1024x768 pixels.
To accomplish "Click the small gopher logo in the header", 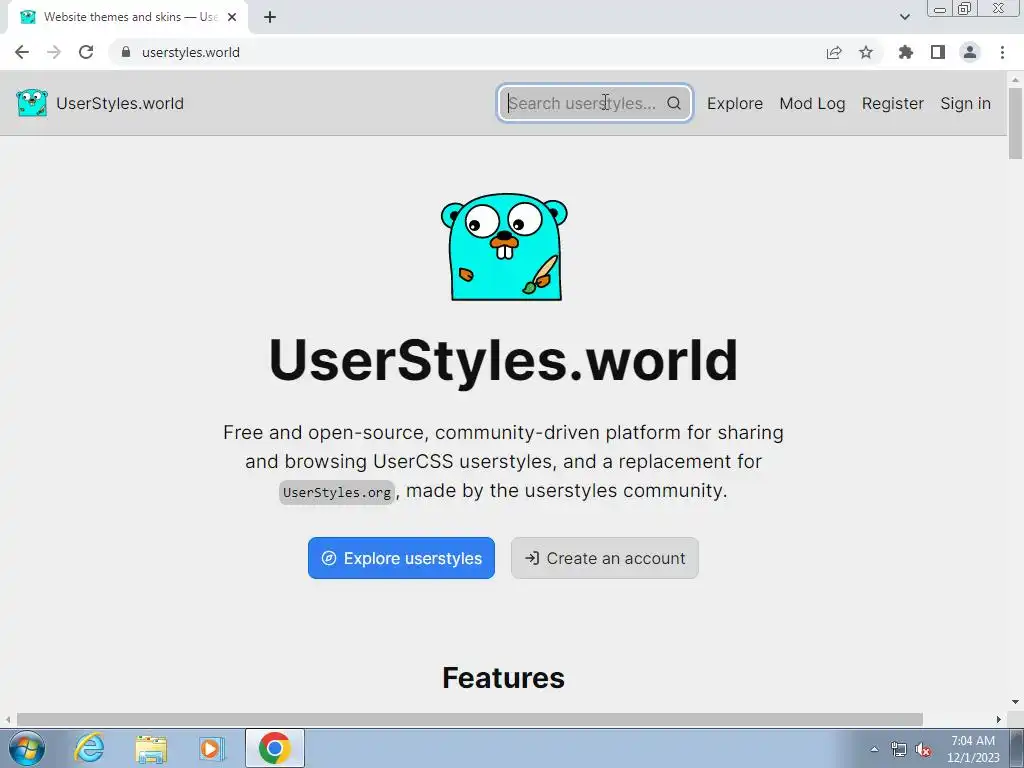I will [x=32, y=103].
